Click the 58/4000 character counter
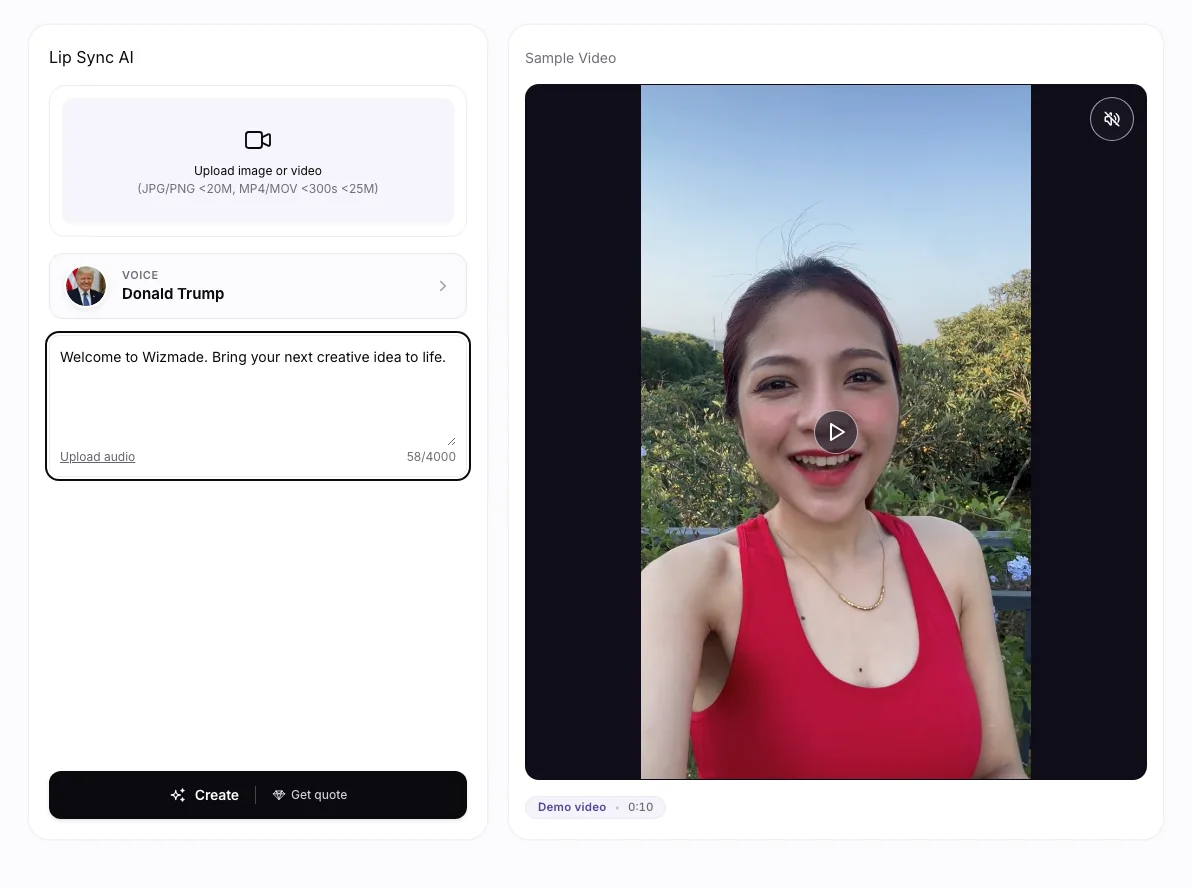Screen dimensions: 1192x888 click(x=431, y=456)
